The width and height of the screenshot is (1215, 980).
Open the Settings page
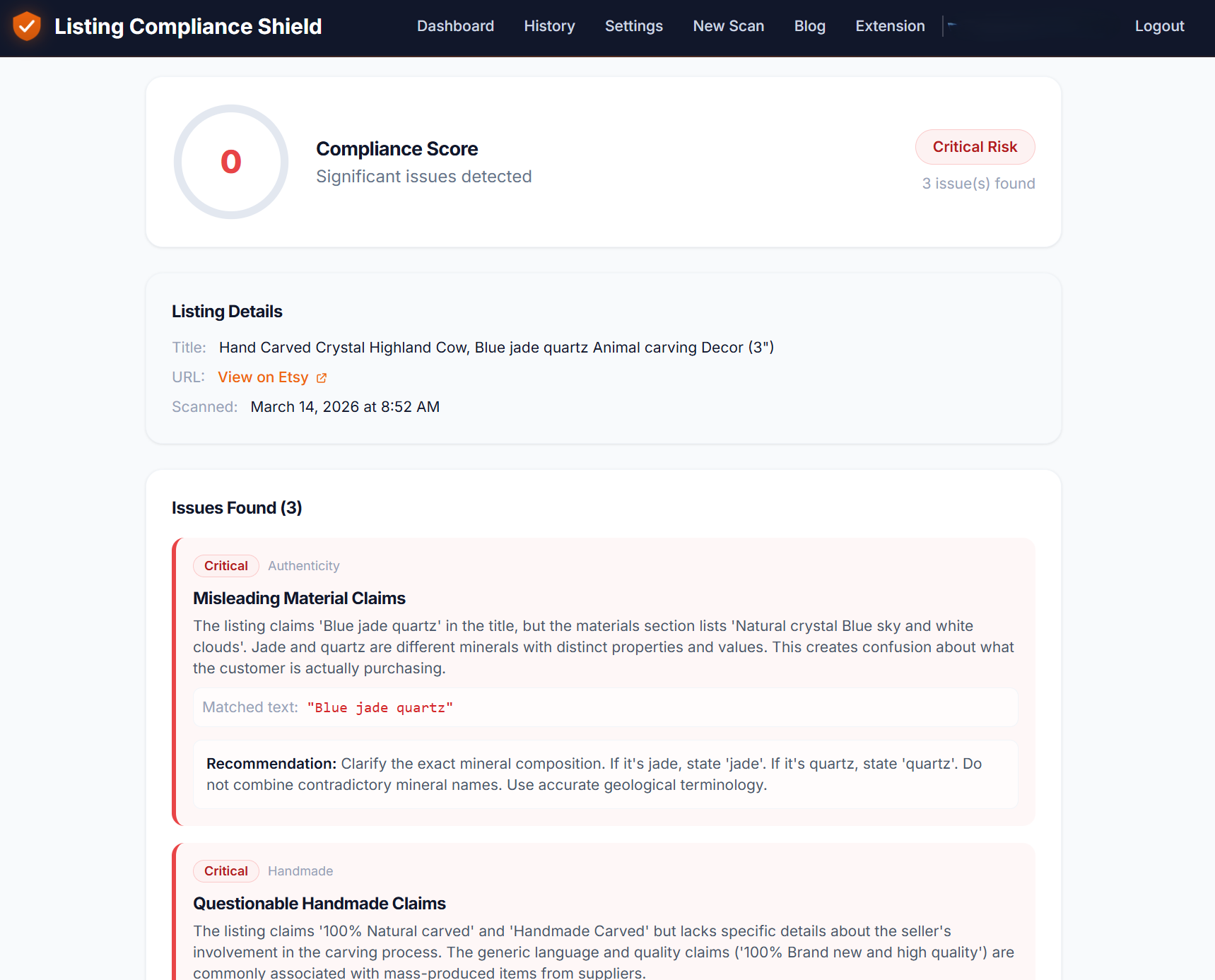click(x=633, y=26)
